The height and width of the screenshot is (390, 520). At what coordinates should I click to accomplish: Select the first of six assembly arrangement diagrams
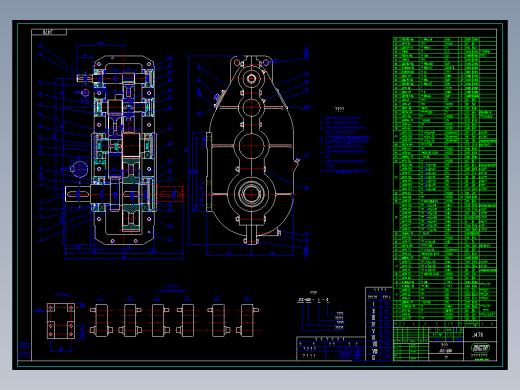(x=101, y=320)
